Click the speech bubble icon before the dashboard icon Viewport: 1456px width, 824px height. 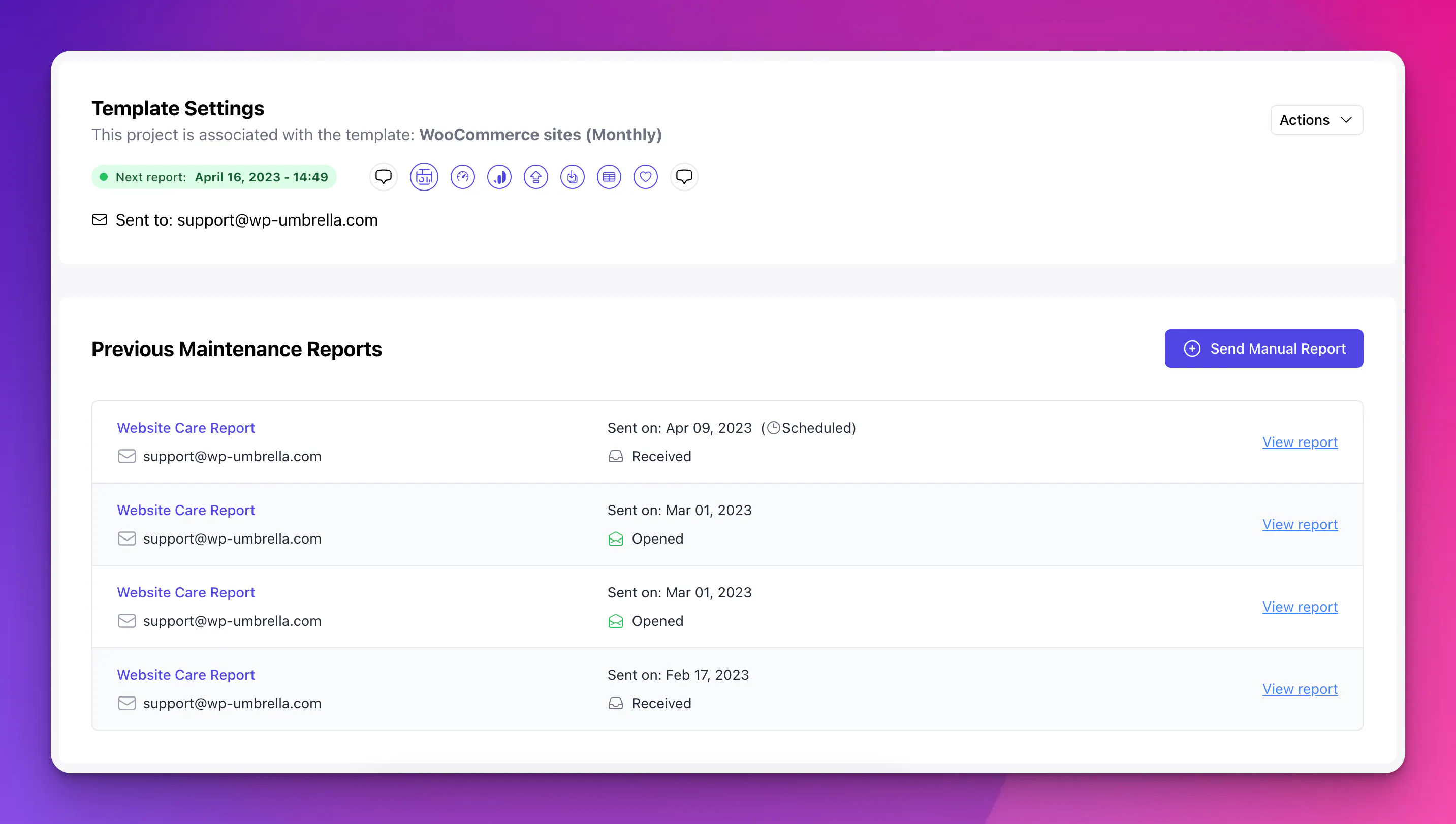(383, 177)
